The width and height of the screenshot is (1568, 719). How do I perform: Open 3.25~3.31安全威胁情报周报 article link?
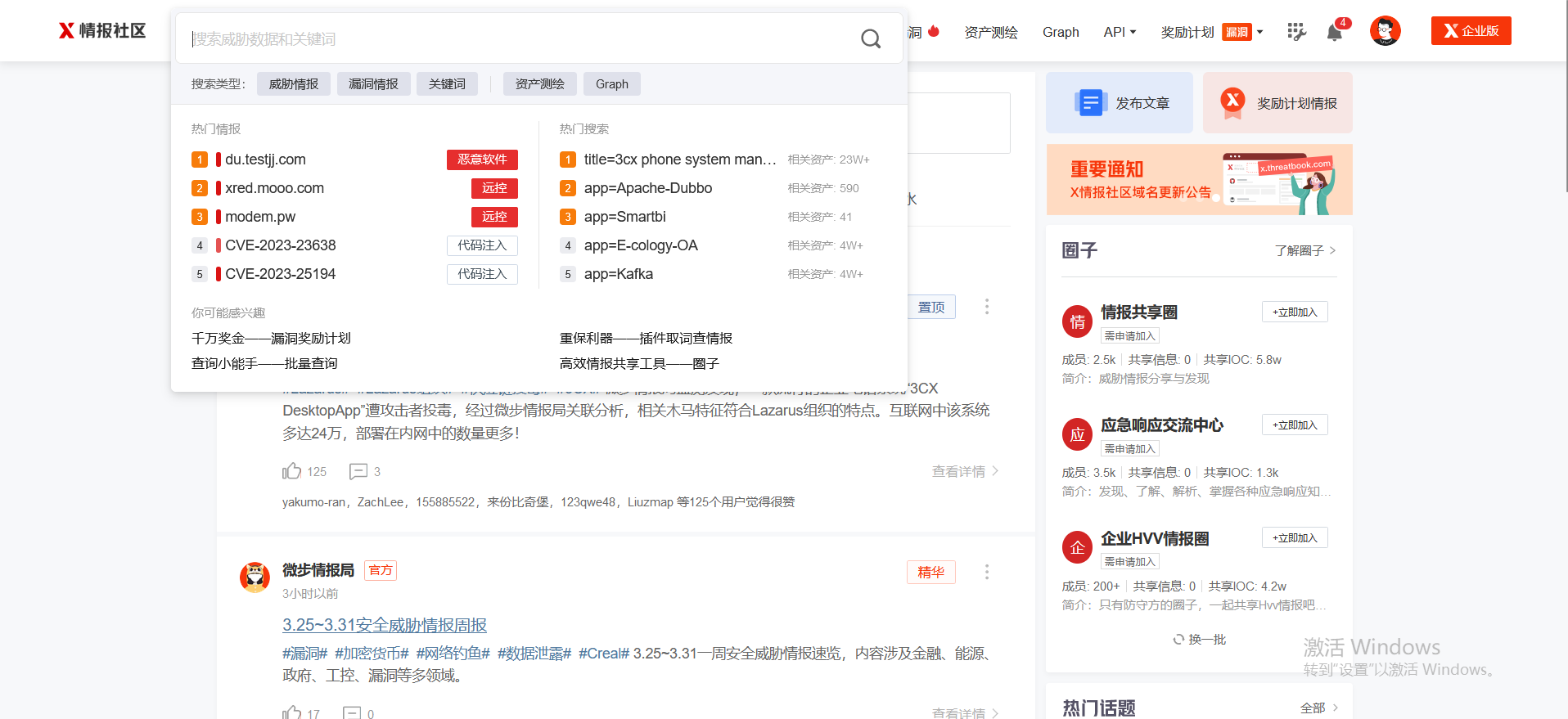click(385, 625)
